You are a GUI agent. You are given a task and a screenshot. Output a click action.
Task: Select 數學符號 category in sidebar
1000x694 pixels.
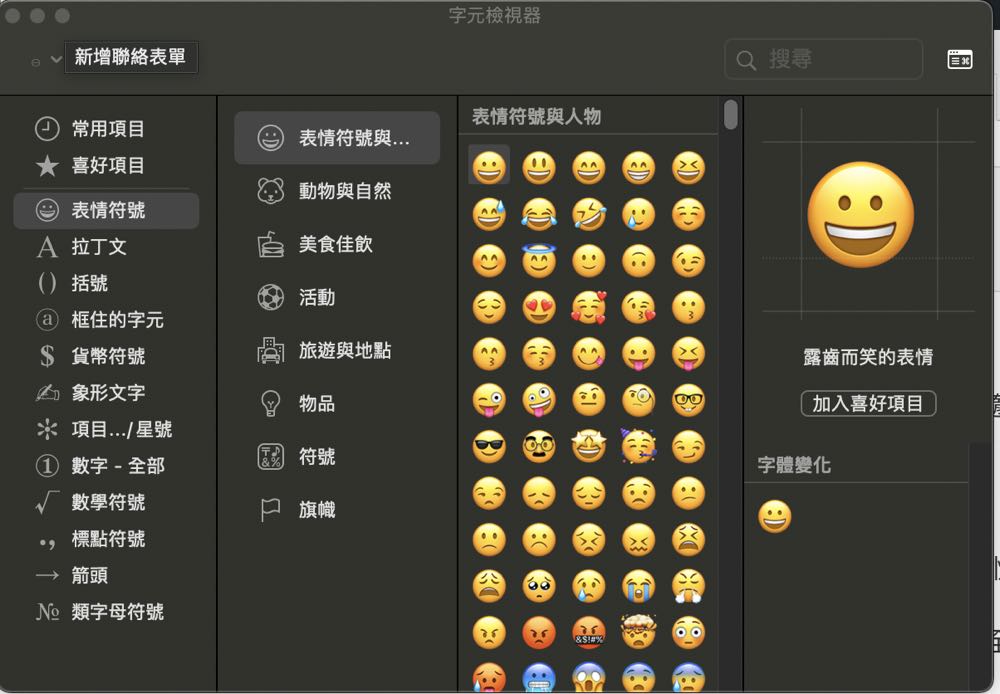click(x=106, y=502)
